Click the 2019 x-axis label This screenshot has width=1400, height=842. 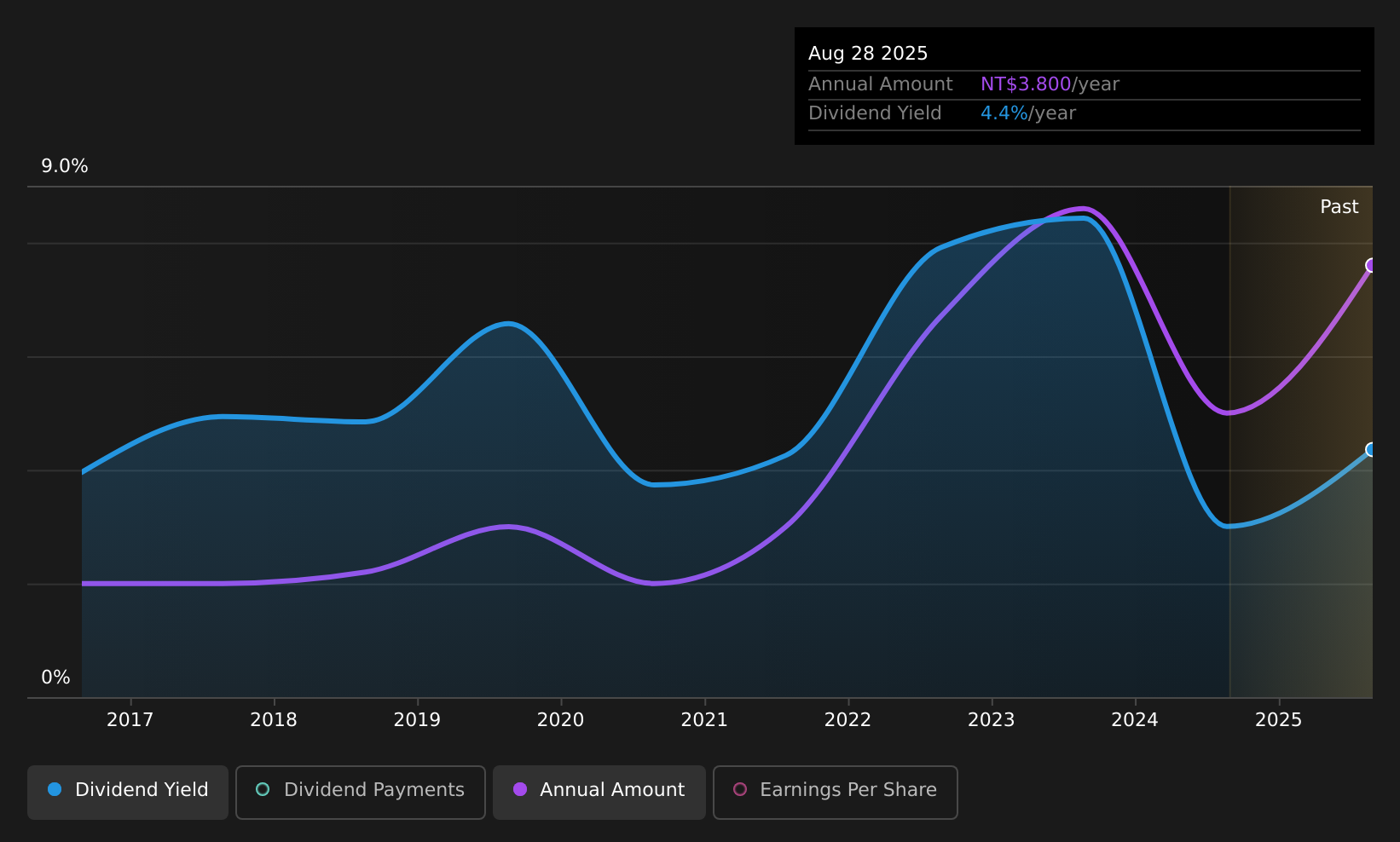417,720
